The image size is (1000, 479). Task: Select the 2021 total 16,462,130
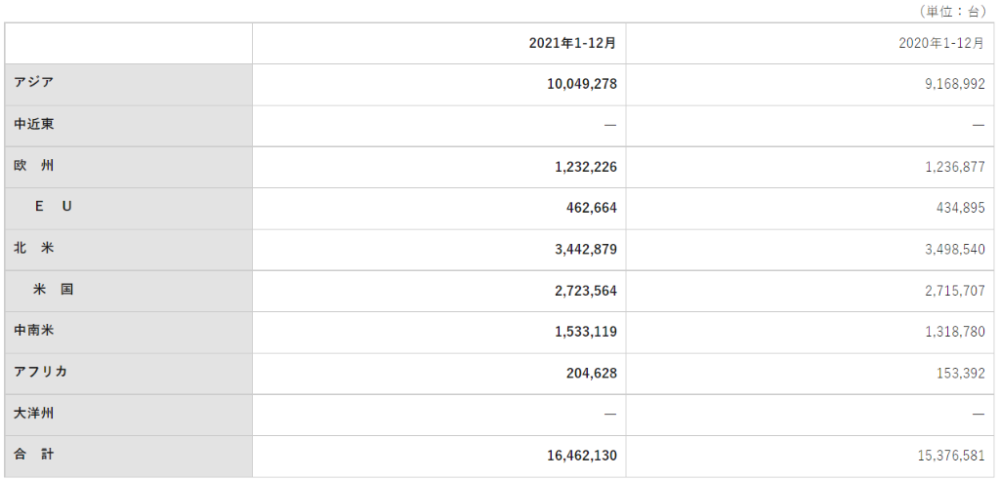[x=582, y=455]
